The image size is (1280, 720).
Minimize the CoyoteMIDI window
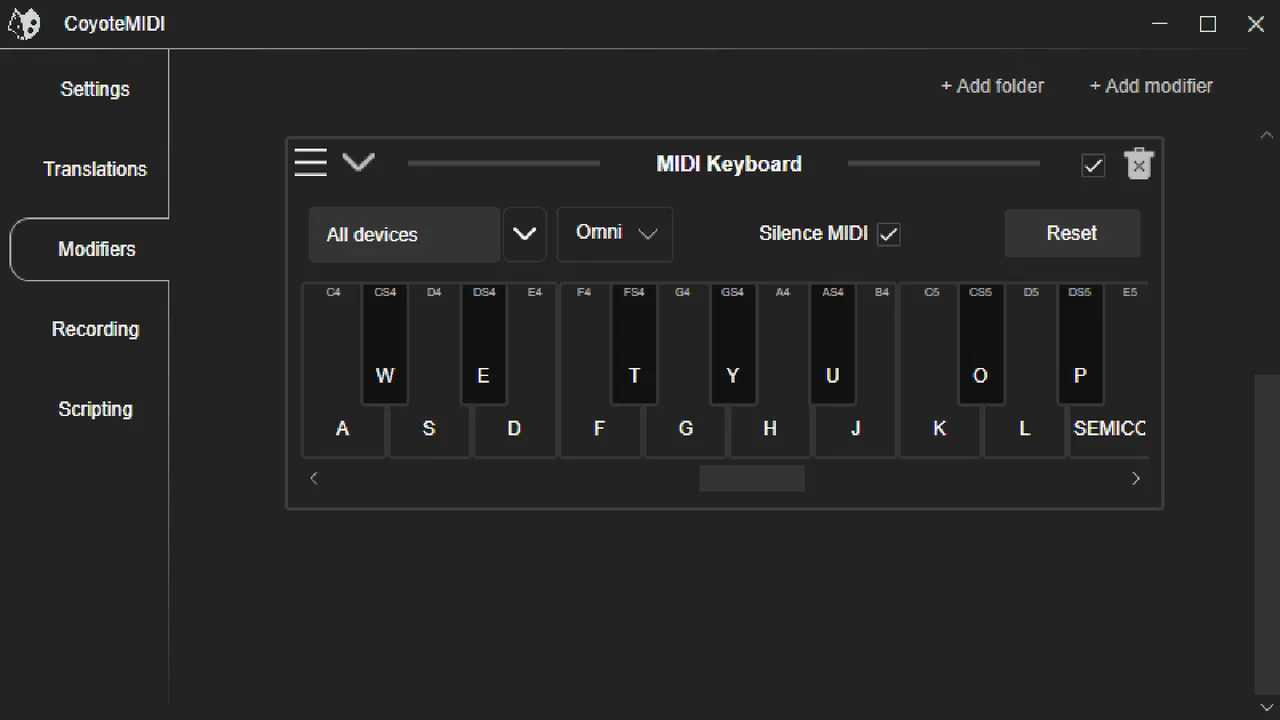(1160, 24)
